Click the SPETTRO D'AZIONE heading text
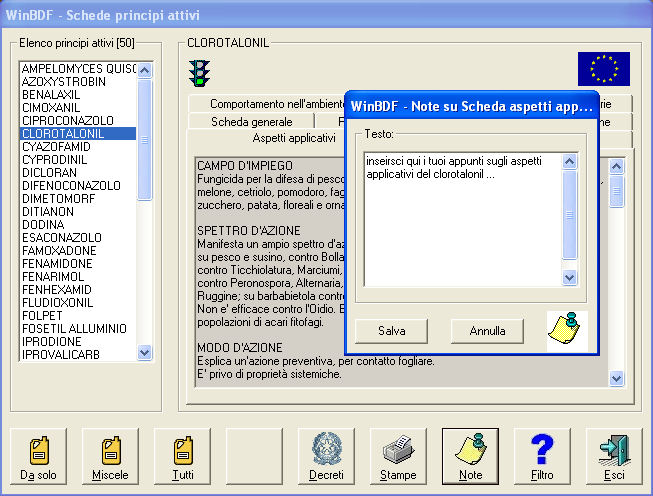This screenshot has width=653, height=496. click(x=249, y=231)
